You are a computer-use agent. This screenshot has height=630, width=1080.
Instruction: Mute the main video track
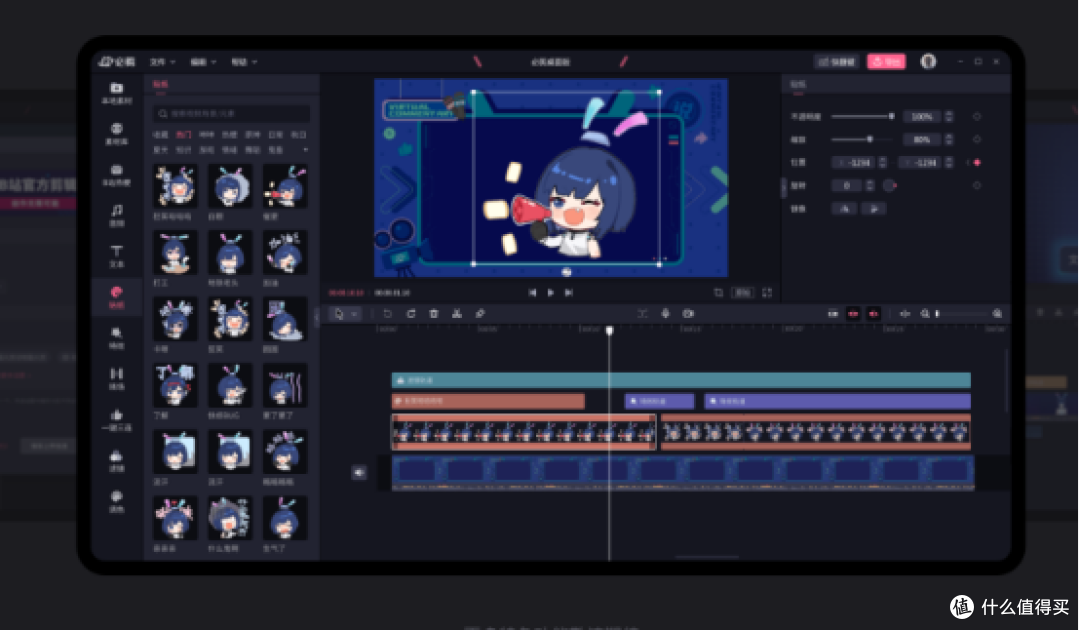[x=359, y=472]
